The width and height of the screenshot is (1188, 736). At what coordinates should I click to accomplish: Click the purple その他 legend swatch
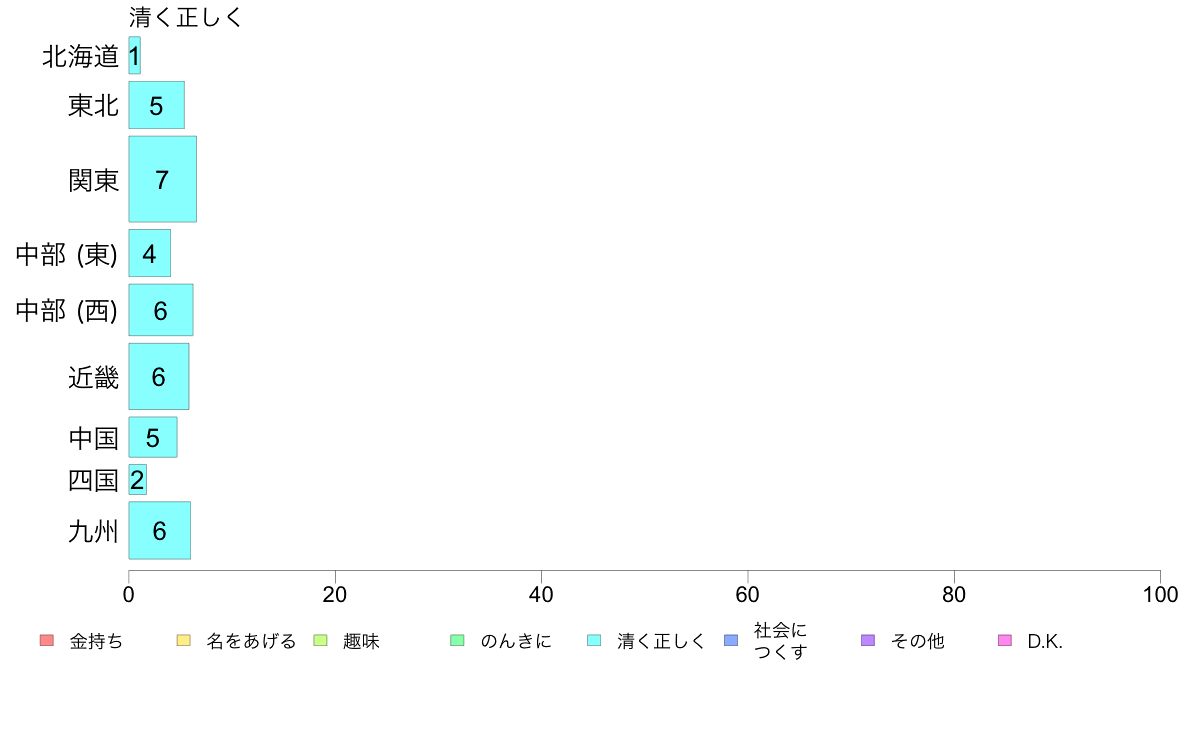[868, 640]
